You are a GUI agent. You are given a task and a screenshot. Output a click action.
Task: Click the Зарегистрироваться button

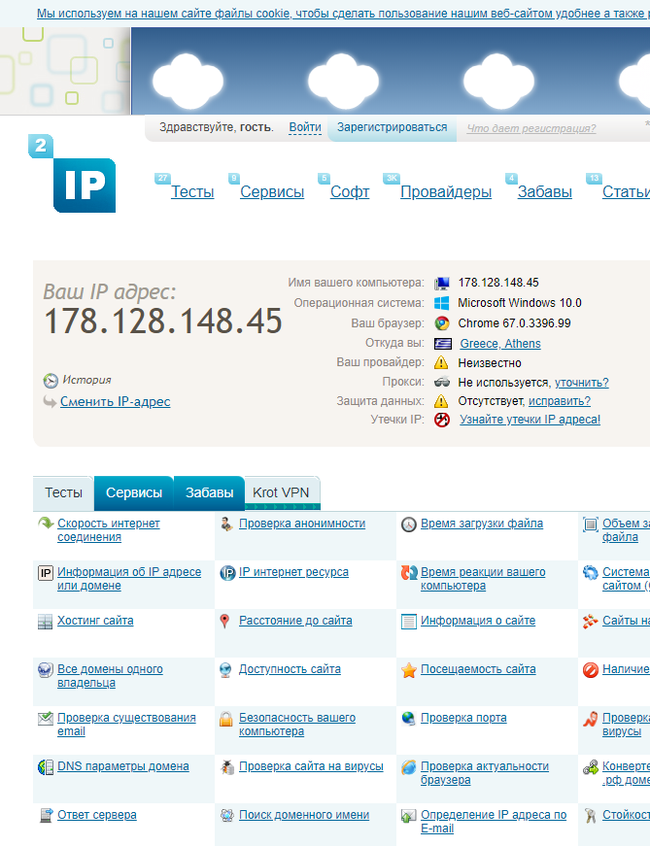pyautogui.click(x=392, y=127)
